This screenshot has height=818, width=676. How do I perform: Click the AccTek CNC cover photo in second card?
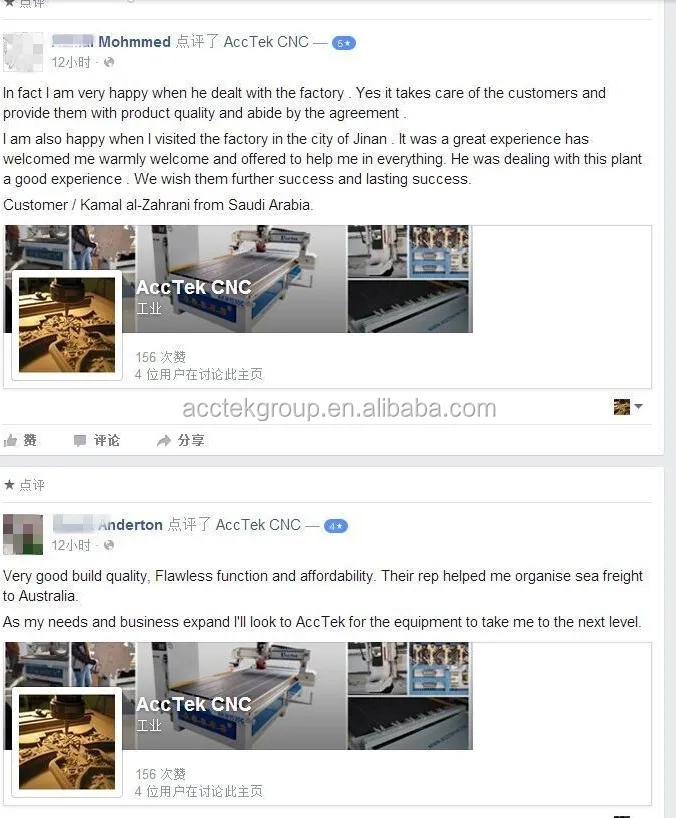click(238, 696)
